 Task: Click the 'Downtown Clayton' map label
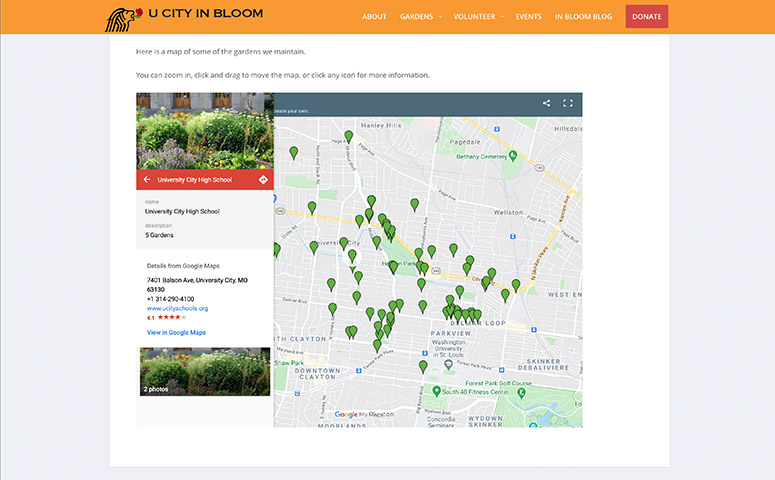coord(317,374)
